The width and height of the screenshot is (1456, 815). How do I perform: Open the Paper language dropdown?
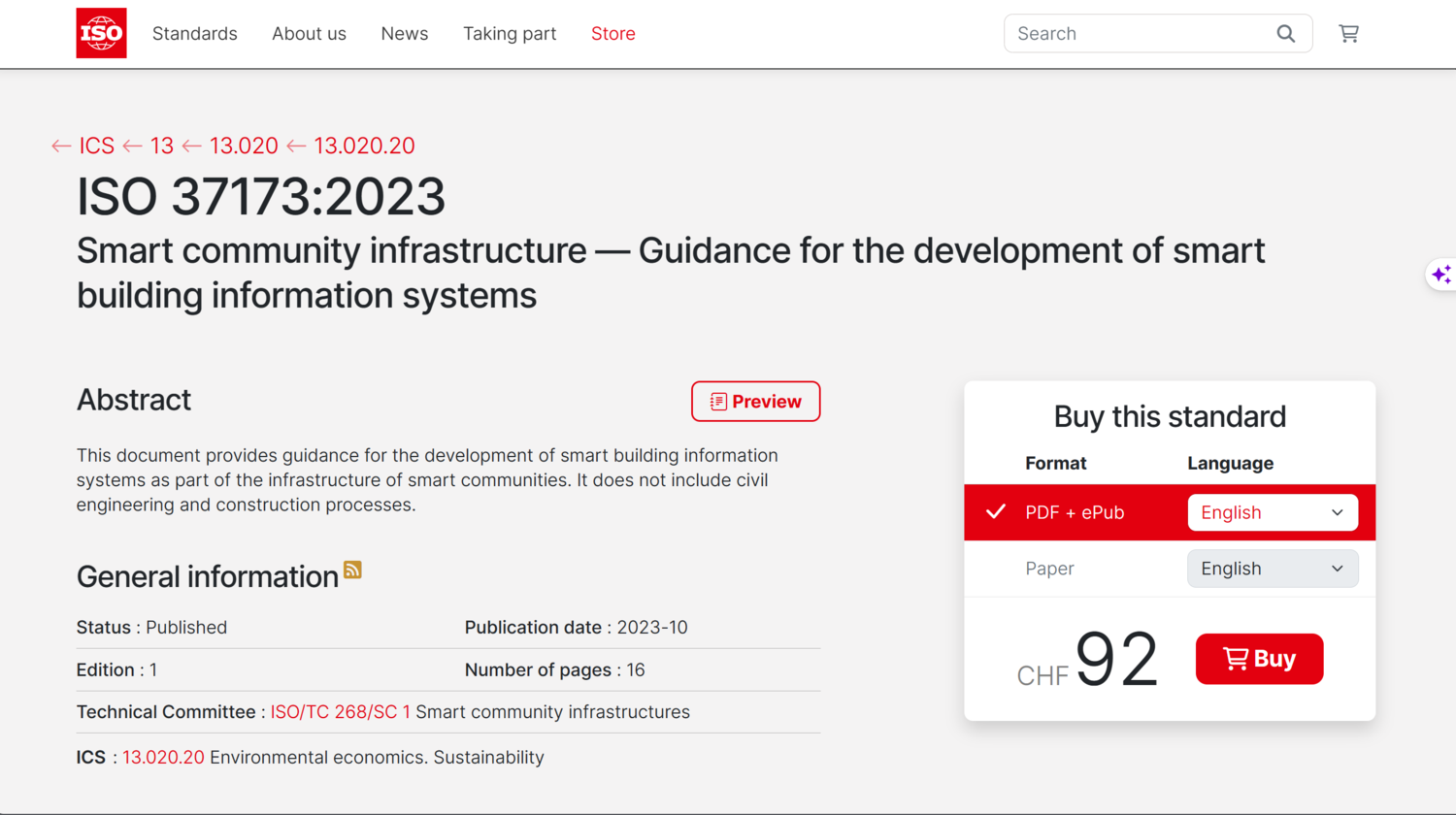coord(1273,569)
